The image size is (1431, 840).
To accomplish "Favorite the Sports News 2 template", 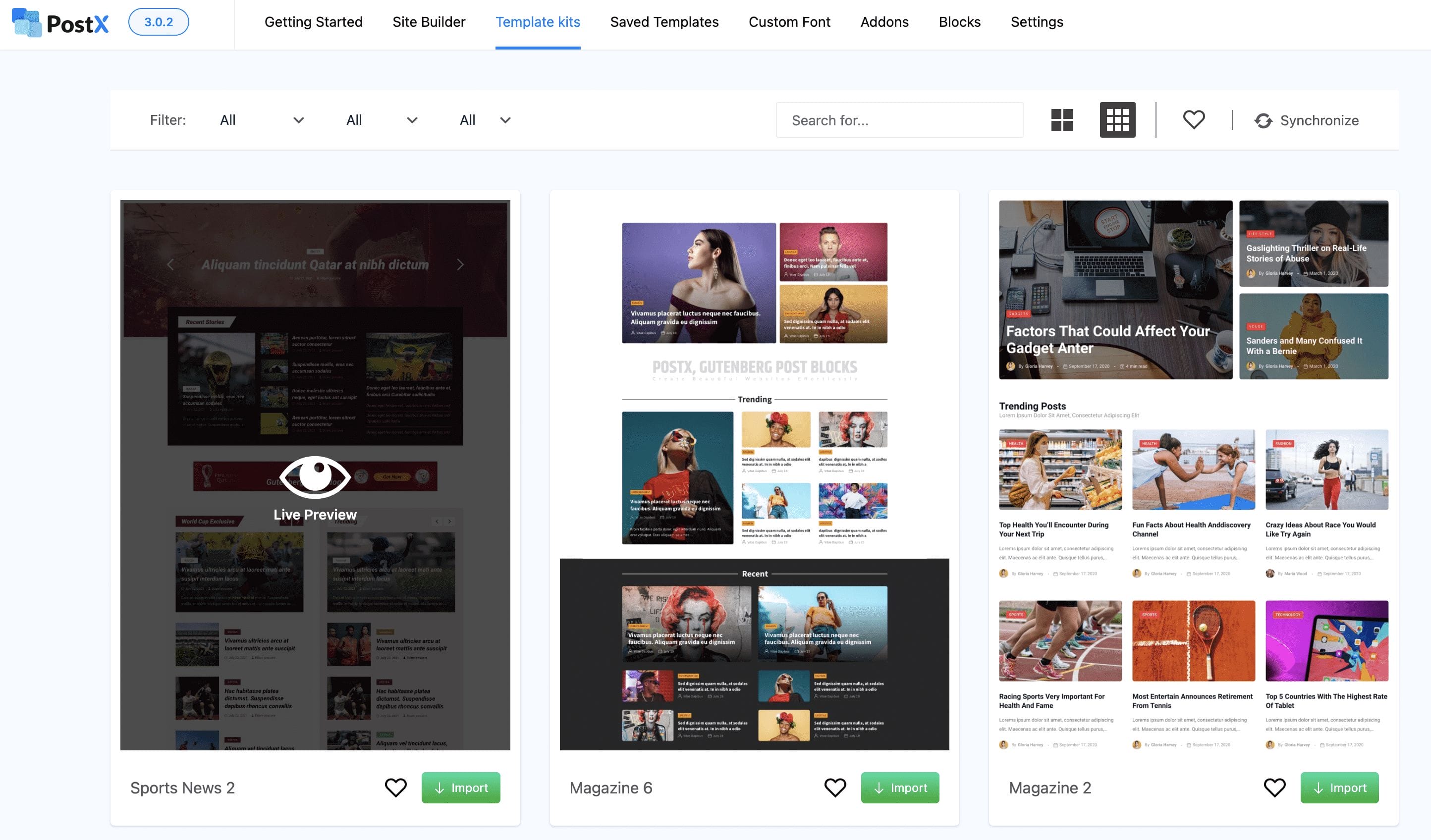I will coord(396,787).
